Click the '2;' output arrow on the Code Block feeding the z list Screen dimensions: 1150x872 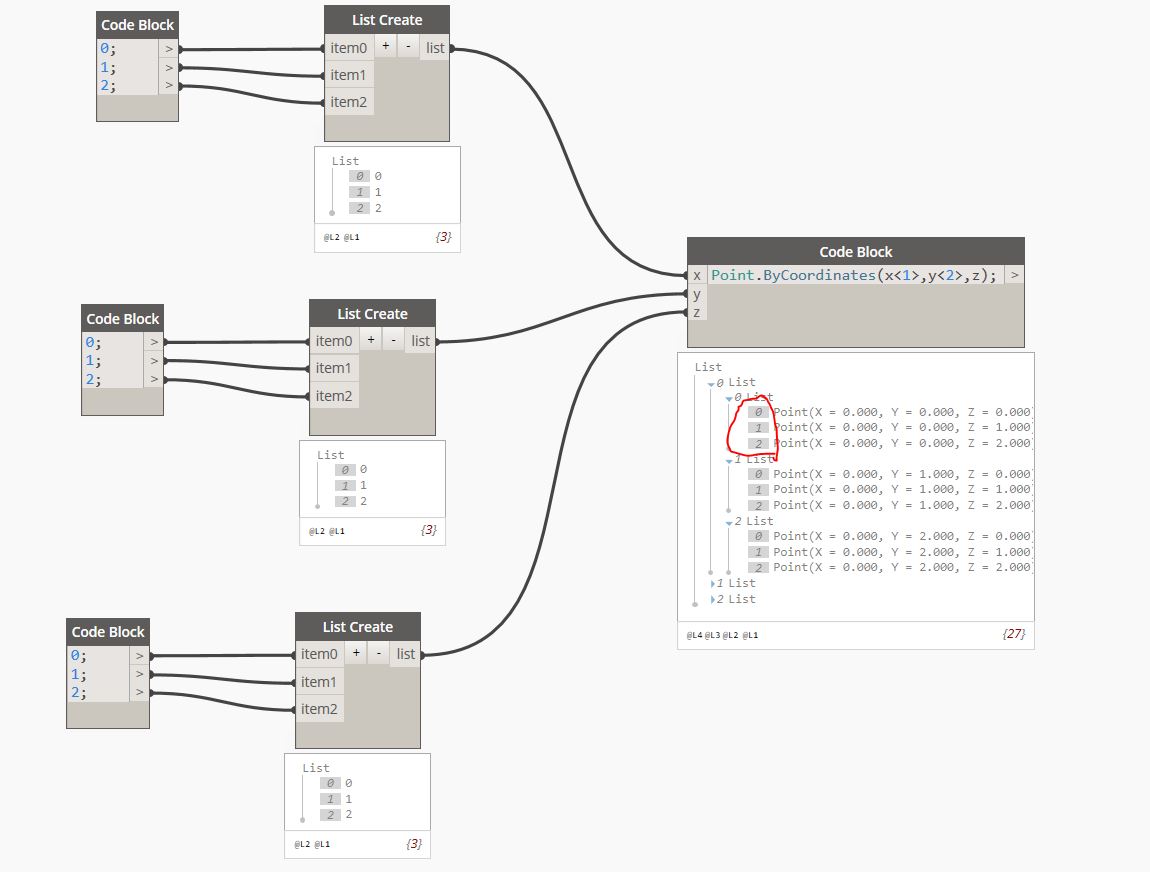[x=139, y=692]
